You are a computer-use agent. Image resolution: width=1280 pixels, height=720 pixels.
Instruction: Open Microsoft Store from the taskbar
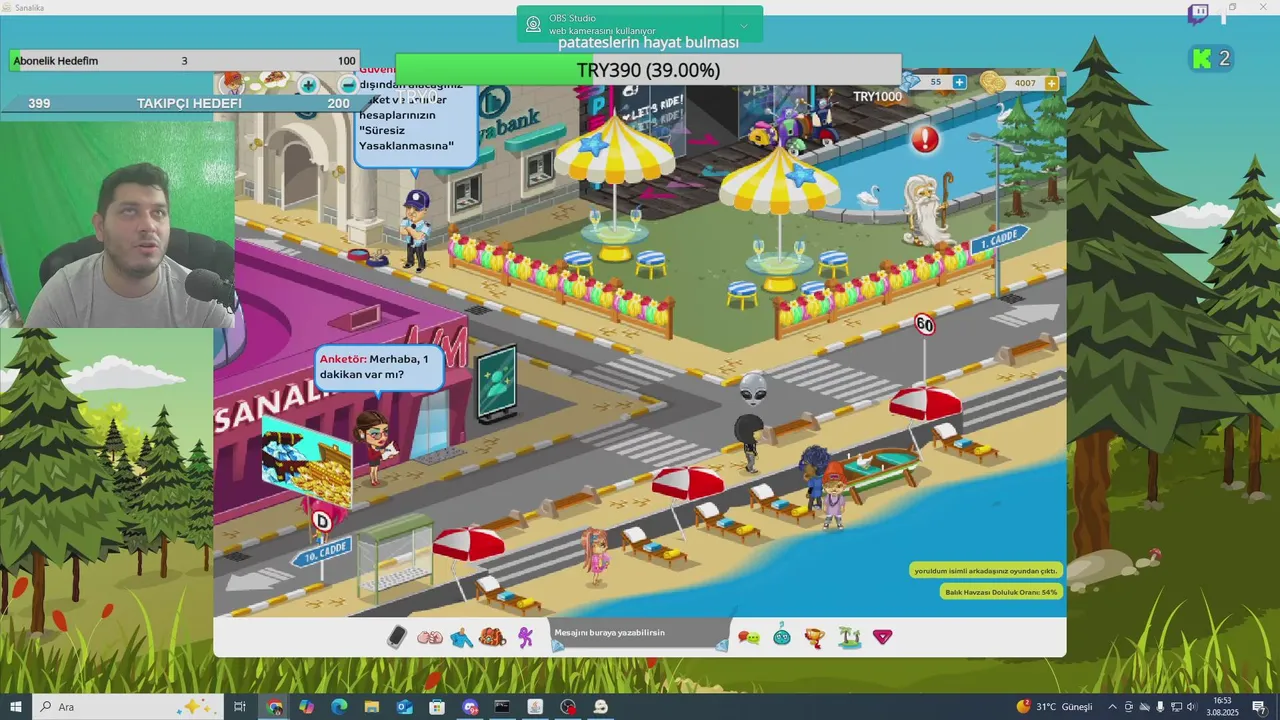[x=437, y=707]
